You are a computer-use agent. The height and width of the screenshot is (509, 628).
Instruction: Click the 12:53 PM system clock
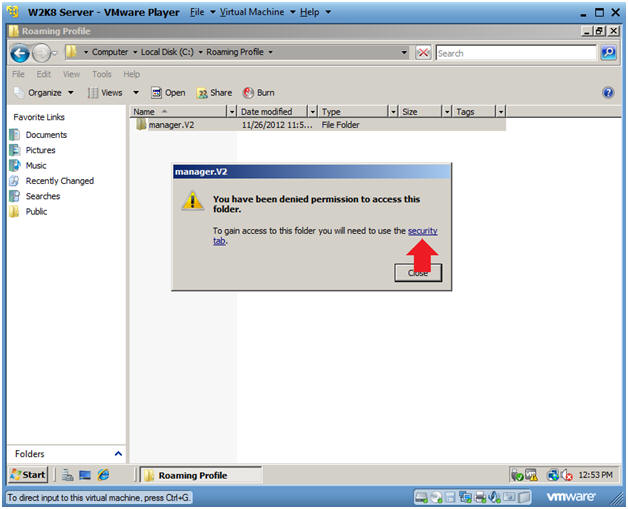[595, 475]
